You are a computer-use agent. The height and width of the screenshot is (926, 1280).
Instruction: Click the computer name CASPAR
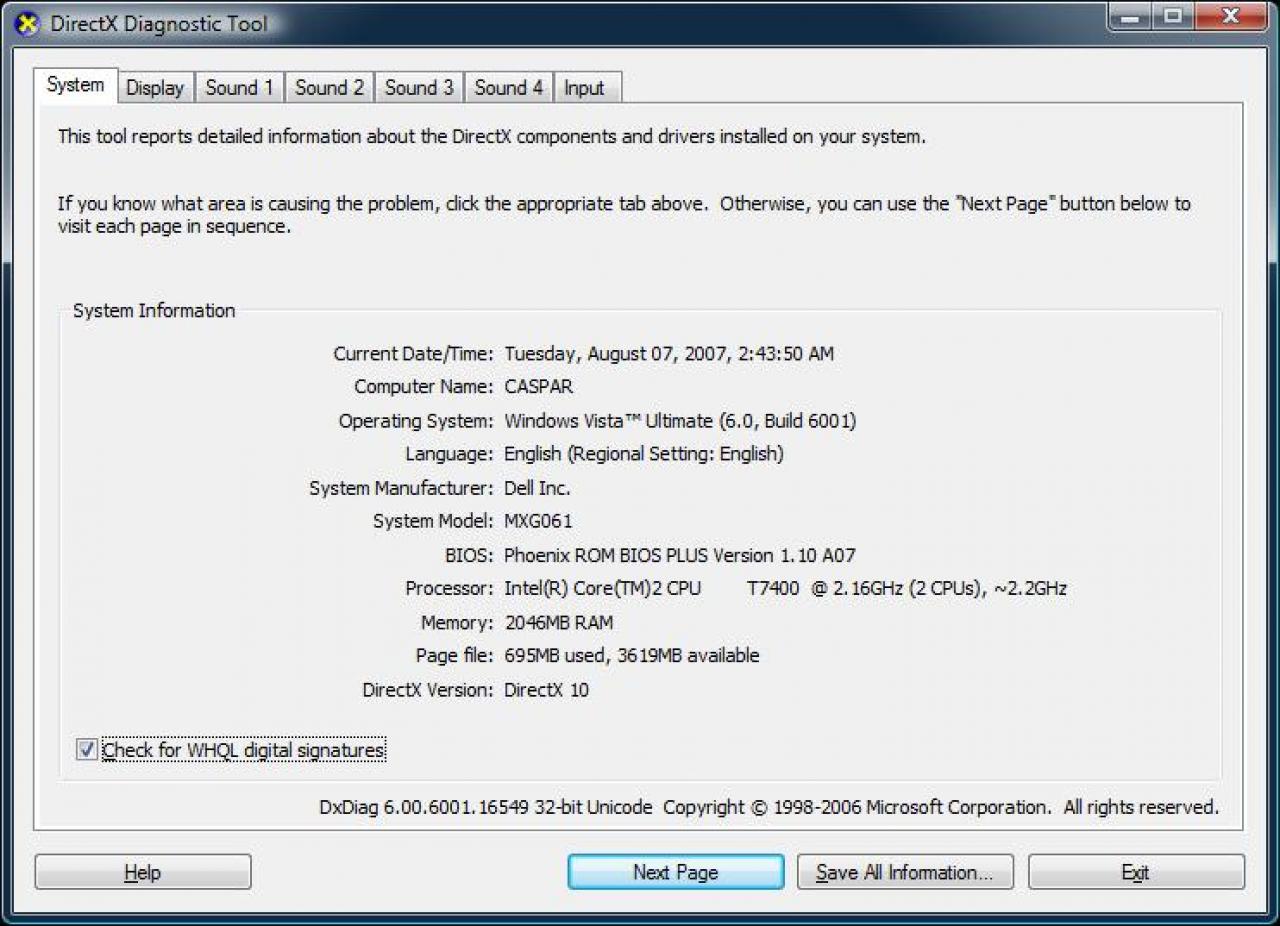(x=539, y=387)
